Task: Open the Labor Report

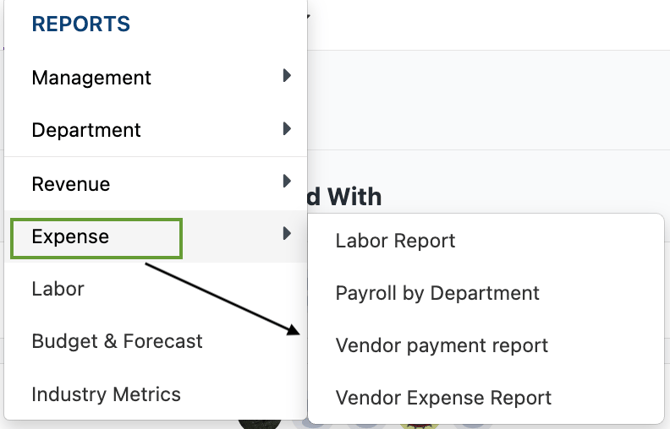Action: 395,241
